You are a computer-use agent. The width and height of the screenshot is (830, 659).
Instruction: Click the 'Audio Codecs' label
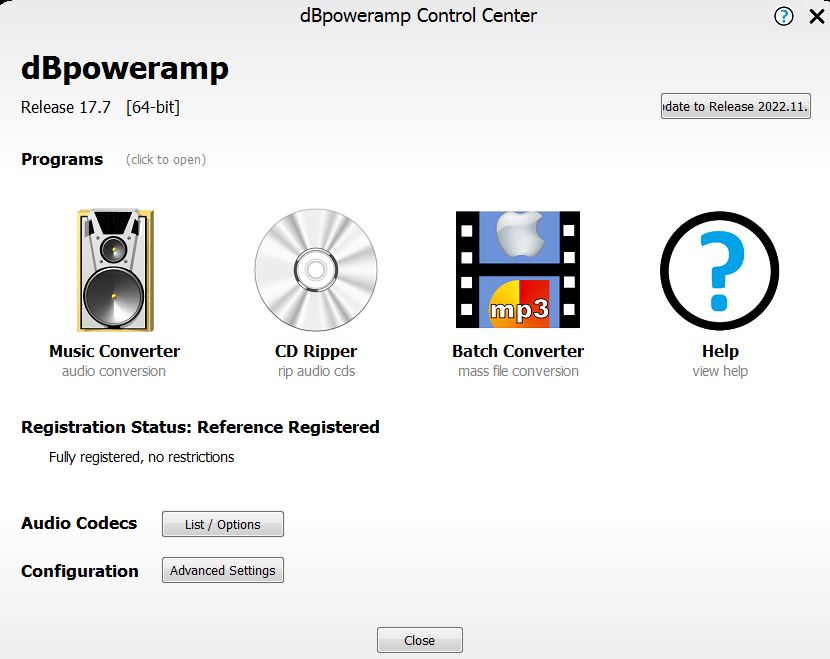(79, 523)
